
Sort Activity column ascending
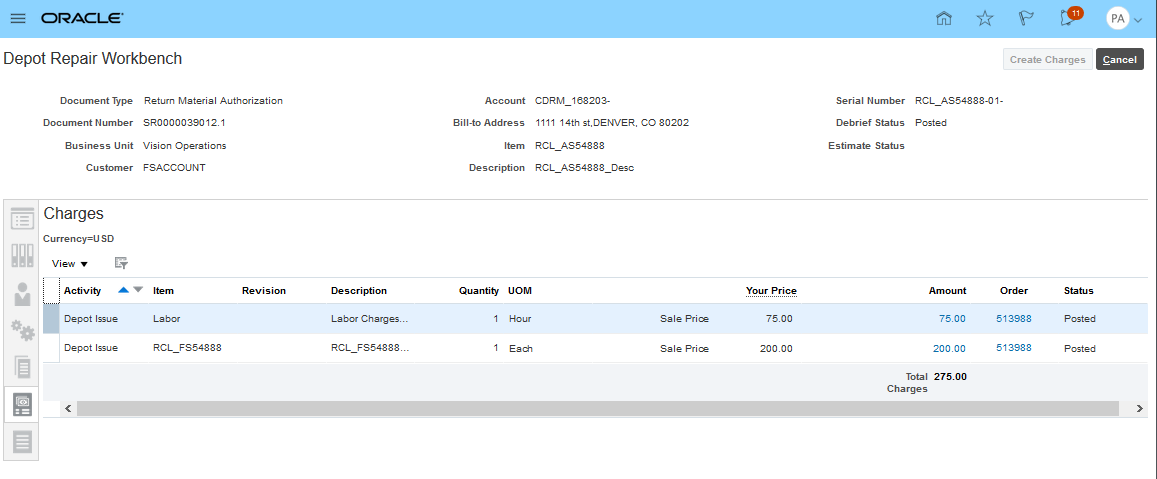pos(123,290)
